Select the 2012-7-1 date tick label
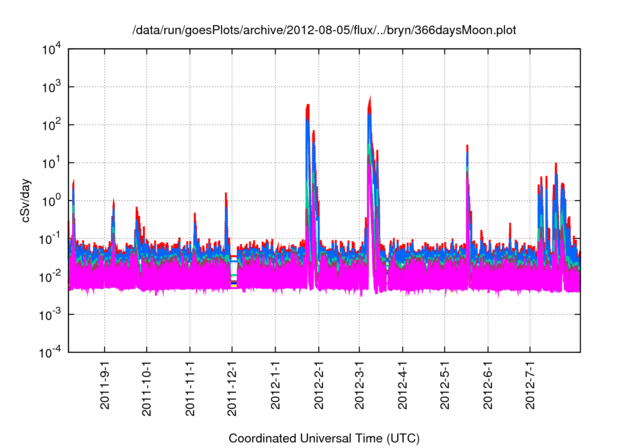Image resolution: width=640 pixels, height=448 pixels. [x=530, y=388]
